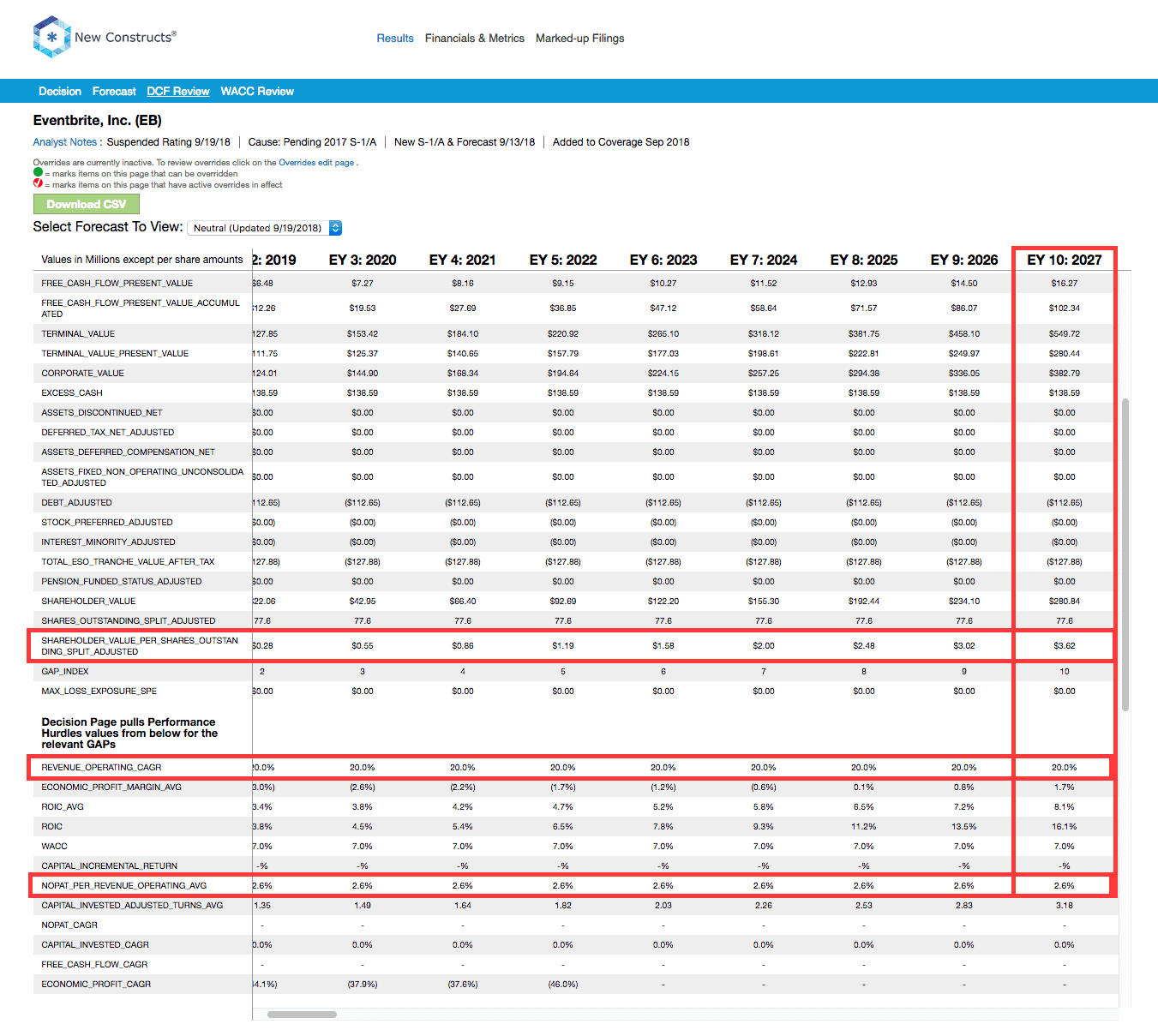Screen dimensions: 1158x1036
Task: Click the 3.18 capital turns value
Action: (1065, 906)
